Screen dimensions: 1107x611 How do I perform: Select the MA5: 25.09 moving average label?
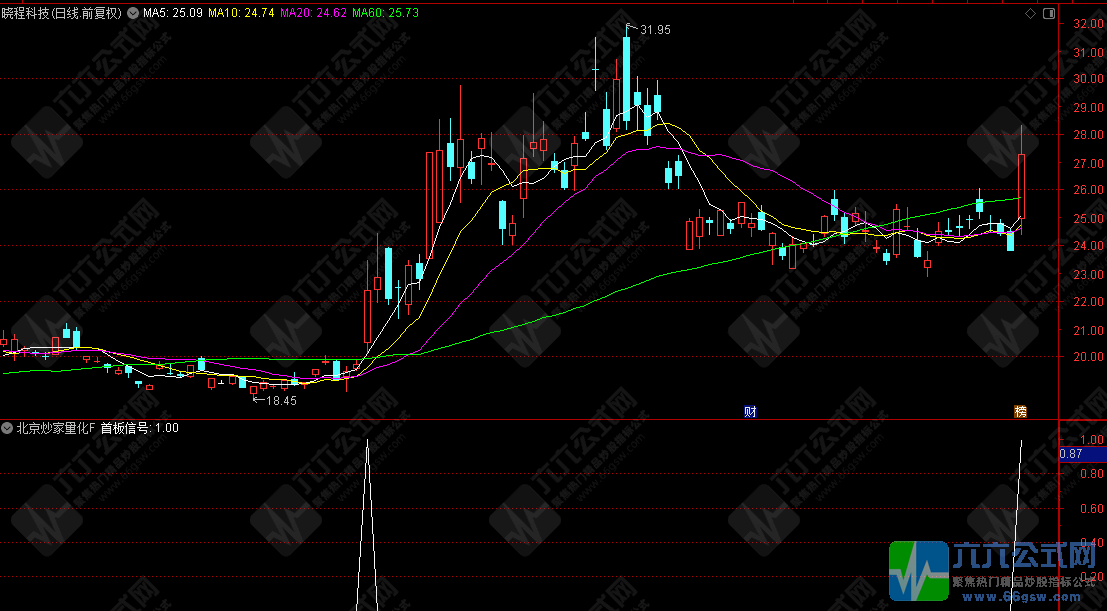click(x=172, y=14)
